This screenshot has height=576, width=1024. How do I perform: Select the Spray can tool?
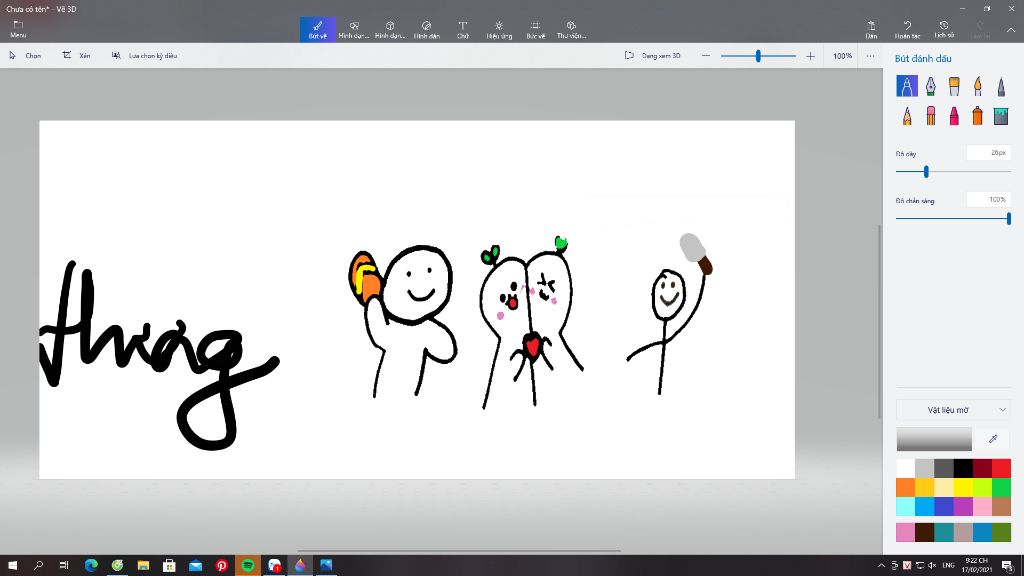[x=978, y=116]
